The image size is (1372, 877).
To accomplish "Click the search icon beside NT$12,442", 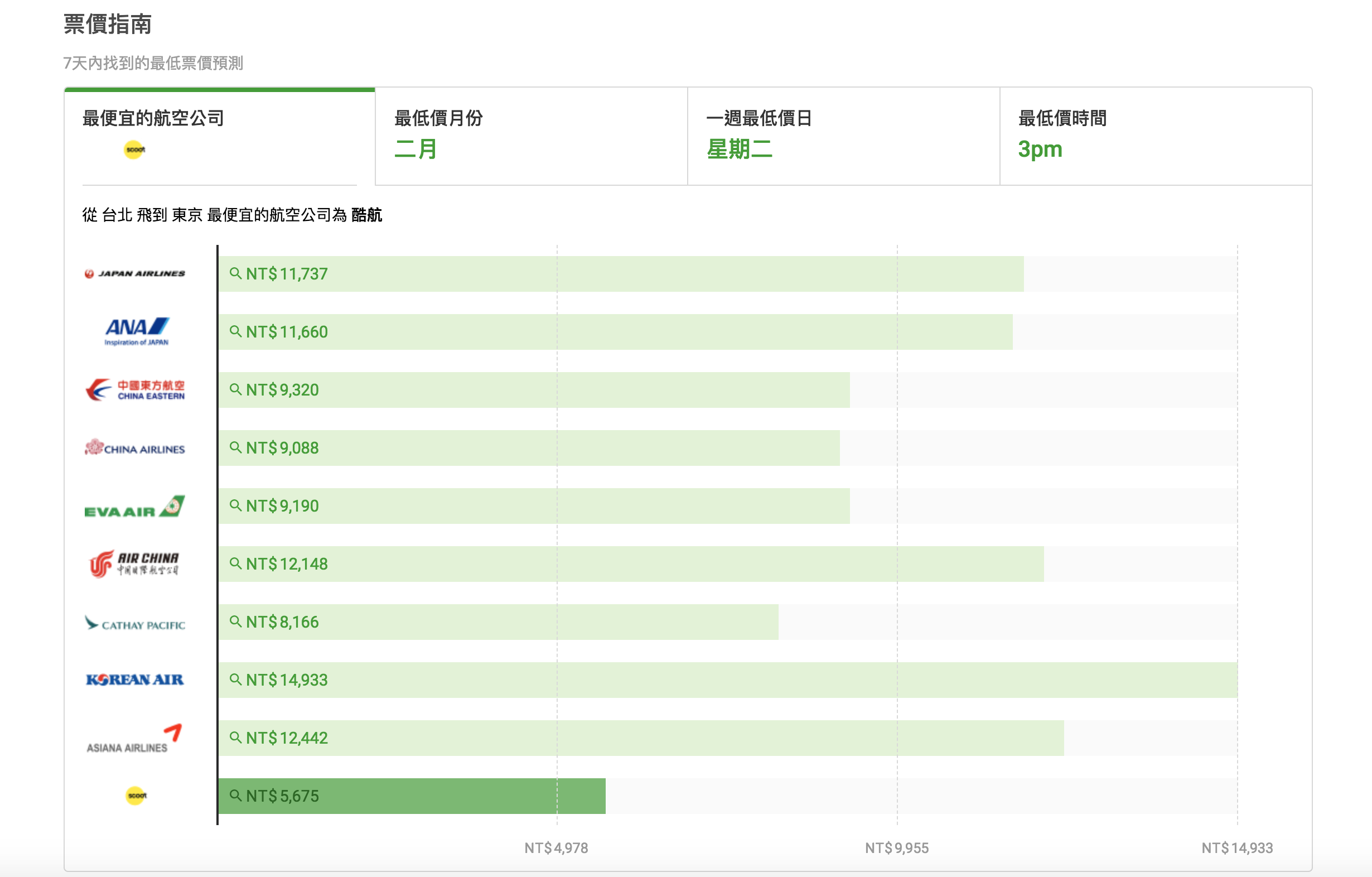I will (235, 738).
